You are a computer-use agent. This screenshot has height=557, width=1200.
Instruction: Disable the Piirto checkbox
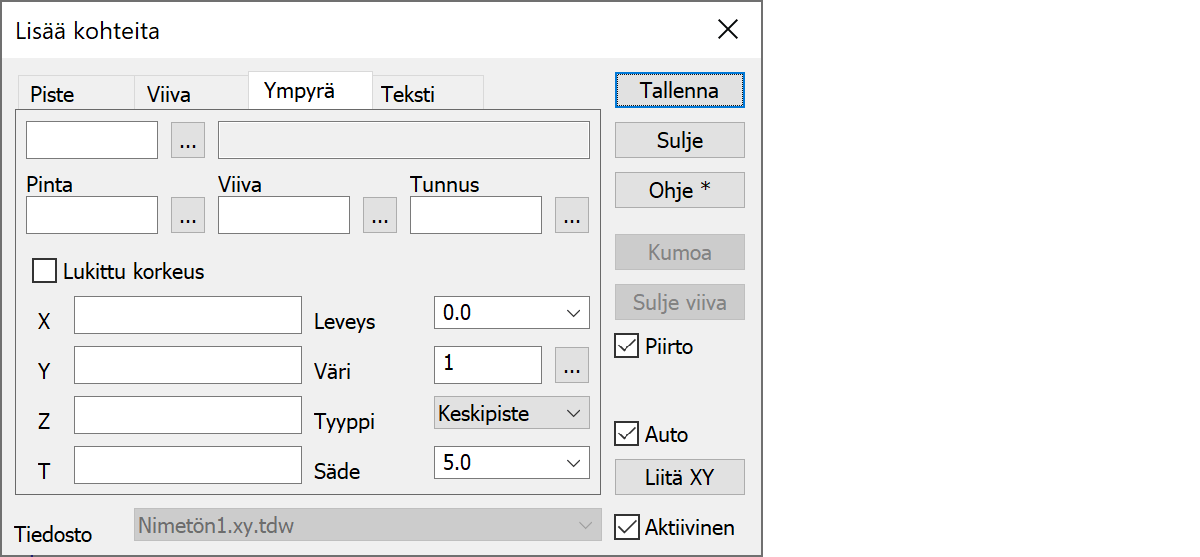pyautogui.click(x=627, y=347)
